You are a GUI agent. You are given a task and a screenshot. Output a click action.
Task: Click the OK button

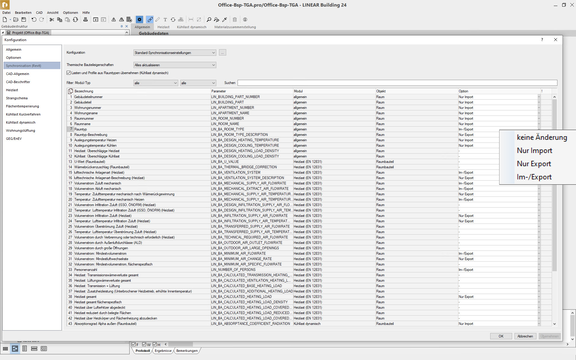click(501, 336)
